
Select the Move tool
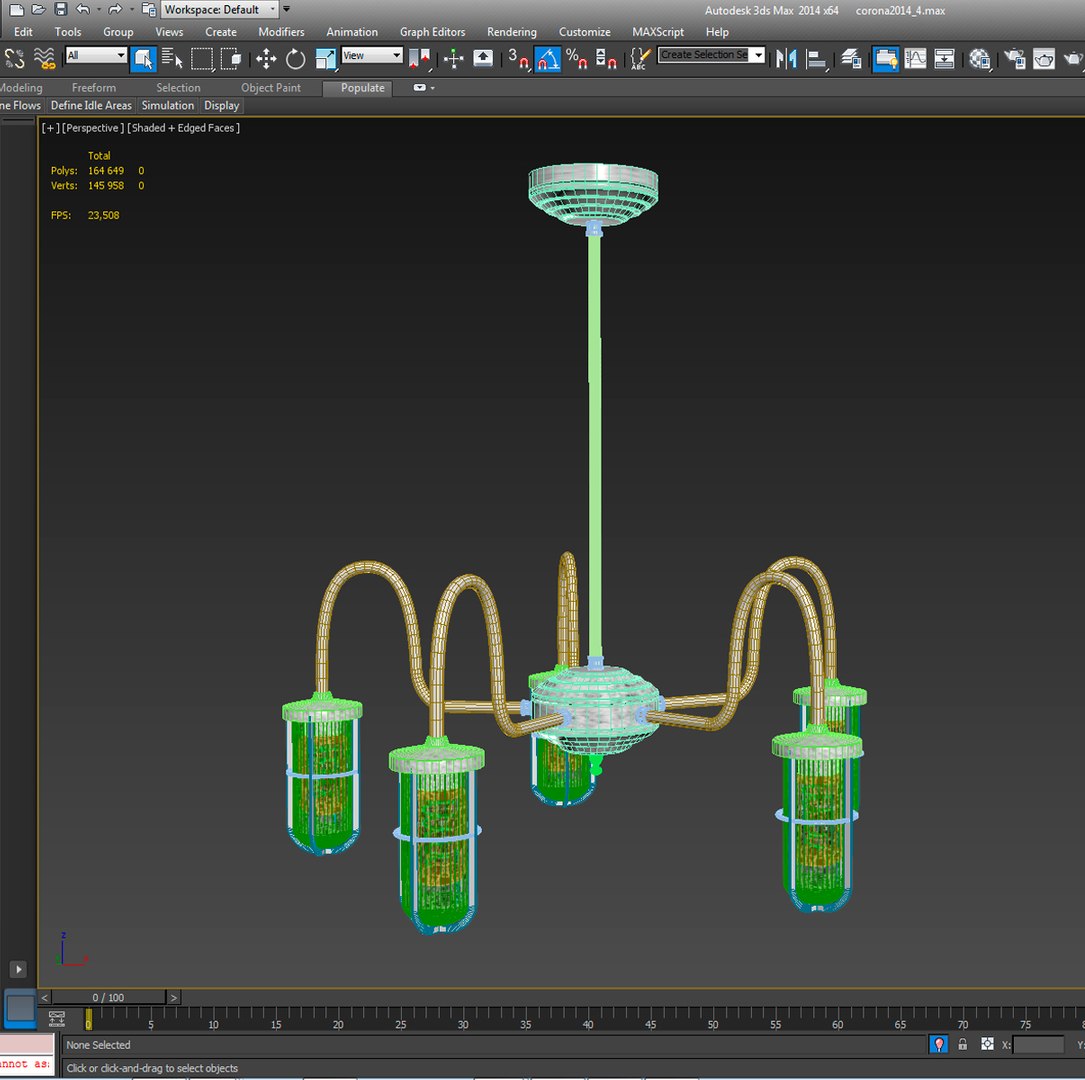[x=266, y=59]
